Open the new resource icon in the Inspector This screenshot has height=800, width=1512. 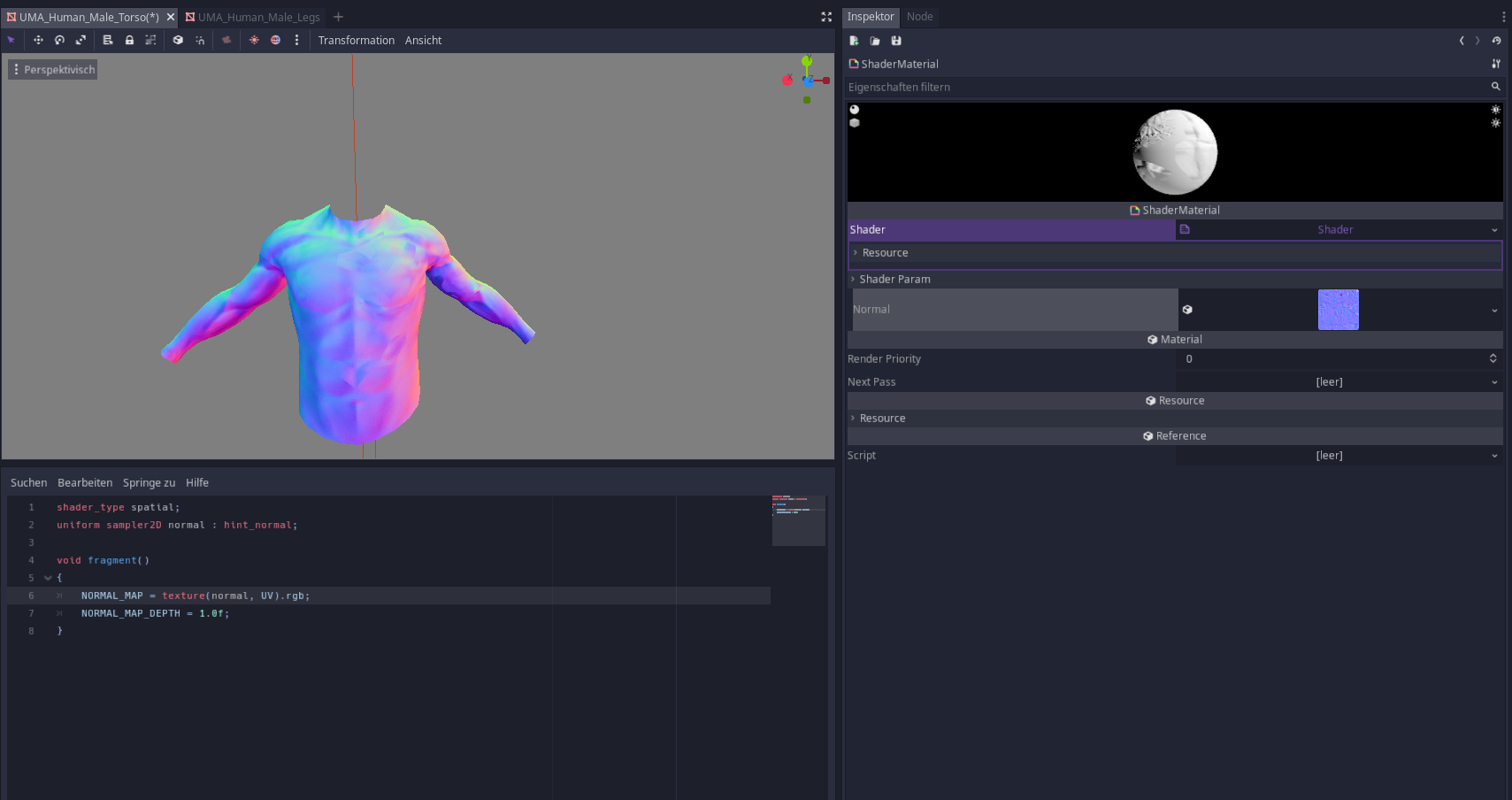(854, 41)
